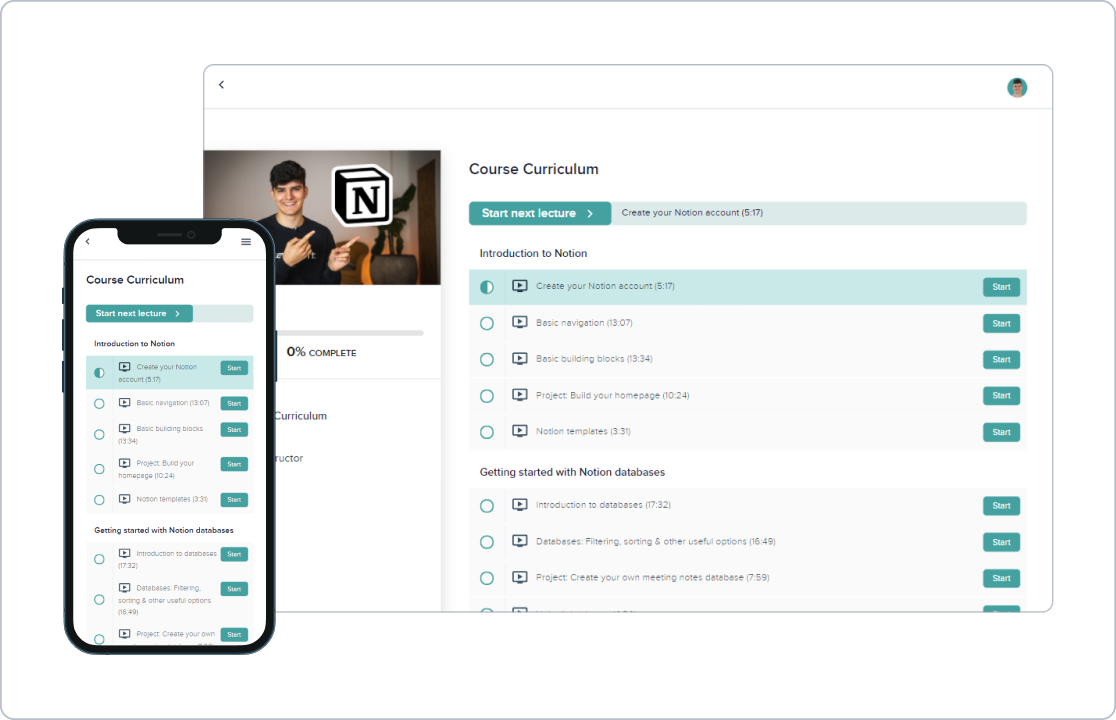This screenshot has width=1116, height=720.
Task: Click the back arrow in the desktop header
Action: pyautogui.click(x=221, y=85)
